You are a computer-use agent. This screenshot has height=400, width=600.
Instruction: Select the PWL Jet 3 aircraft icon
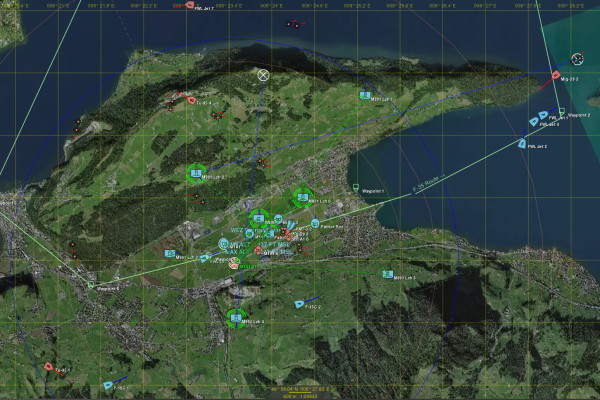522,144
